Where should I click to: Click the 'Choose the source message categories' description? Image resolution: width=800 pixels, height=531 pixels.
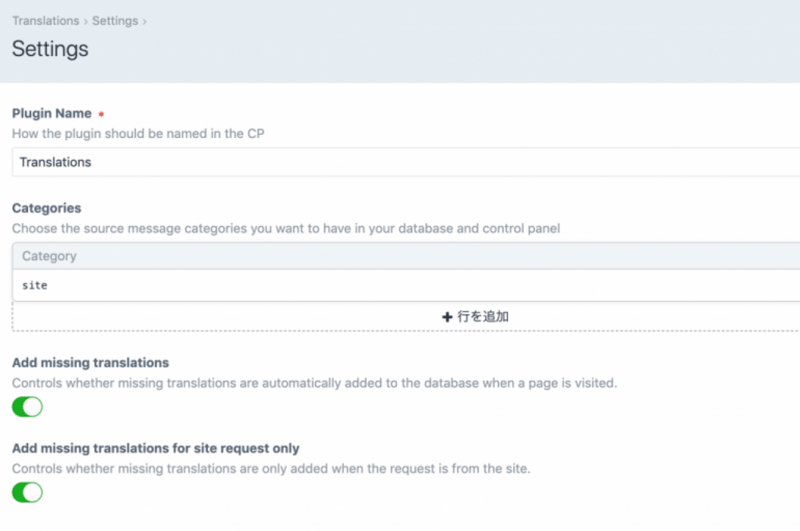pos(285,228)
